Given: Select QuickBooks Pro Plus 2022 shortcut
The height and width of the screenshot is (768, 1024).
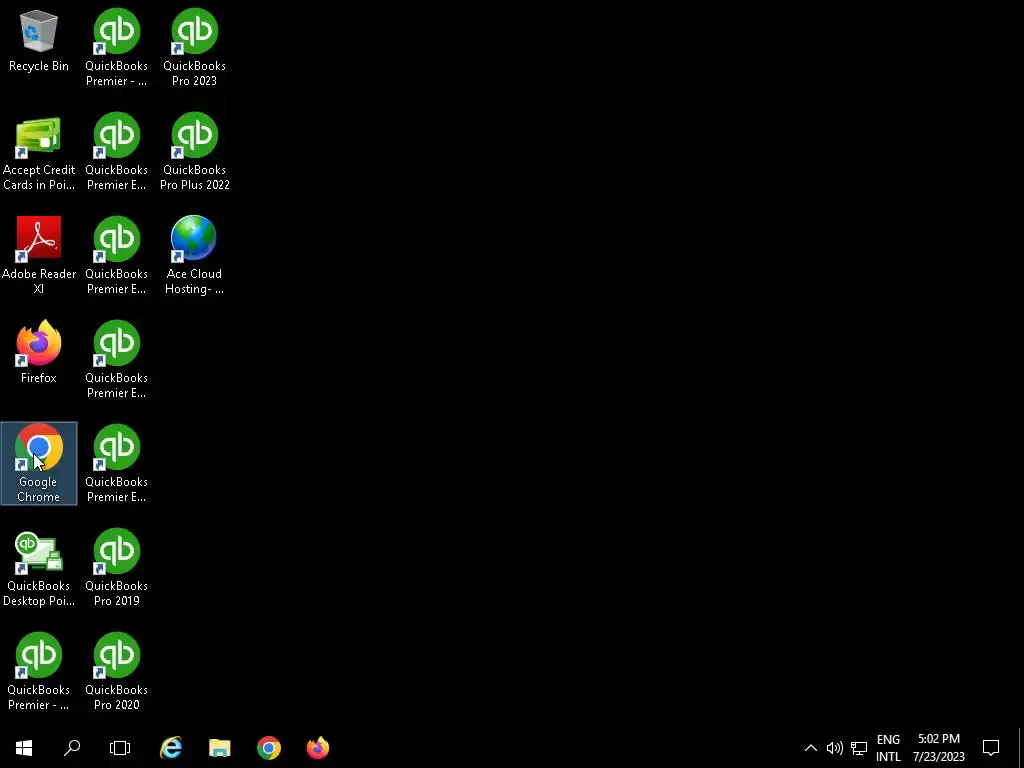Looking at the screenshot, I should tap(195, 152).
